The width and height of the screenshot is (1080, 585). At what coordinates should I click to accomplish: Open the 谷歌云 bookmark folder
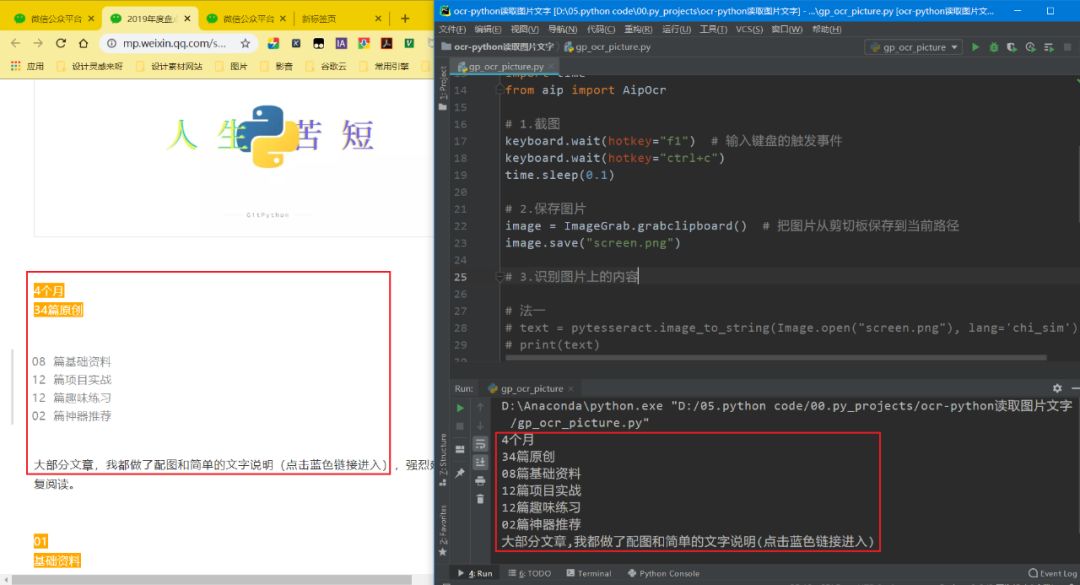(x=341, y=66)
